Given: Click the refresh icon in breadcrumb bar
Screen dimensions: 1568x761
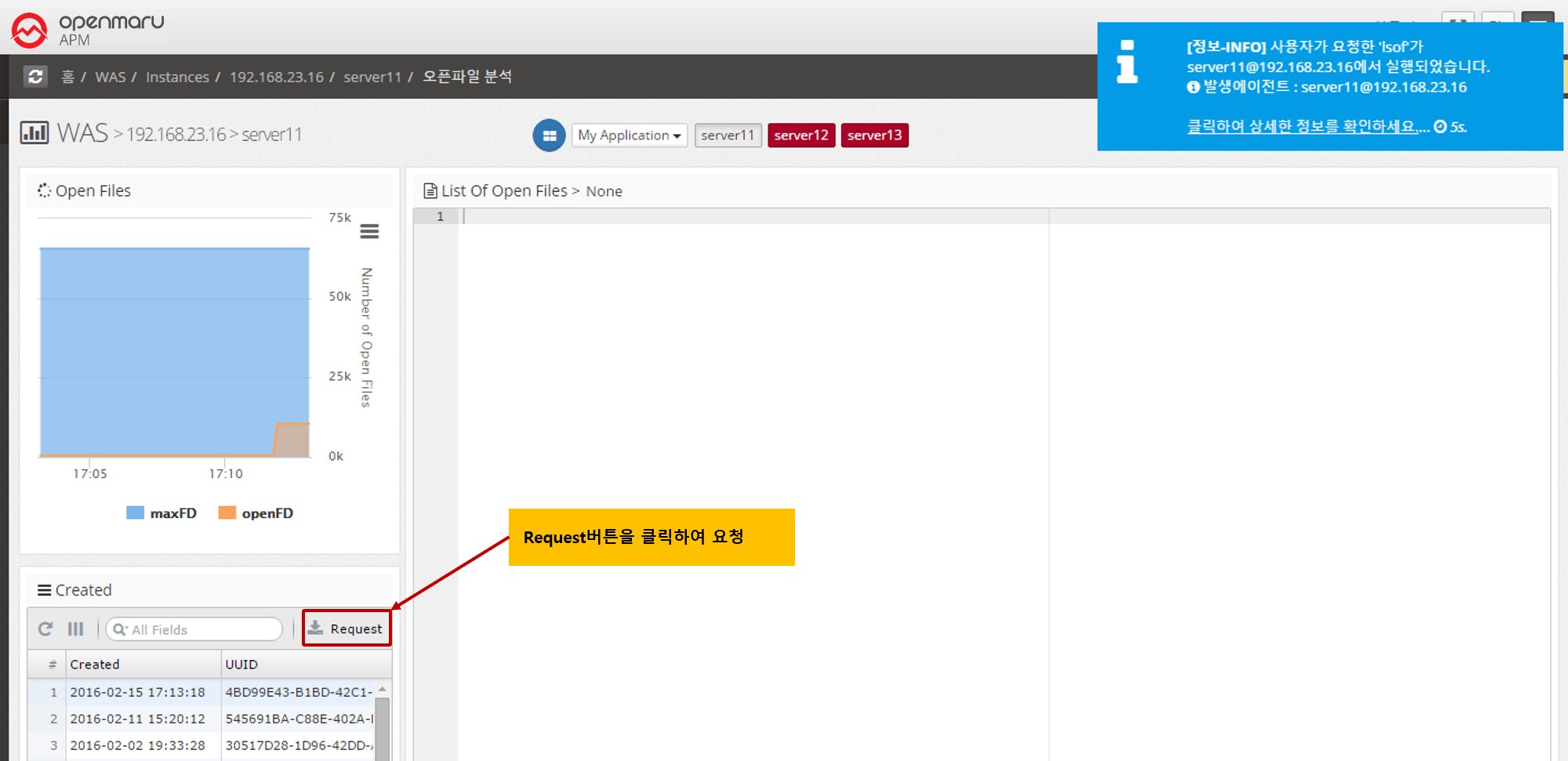Looking at the screenshot, I should point(35,77).
